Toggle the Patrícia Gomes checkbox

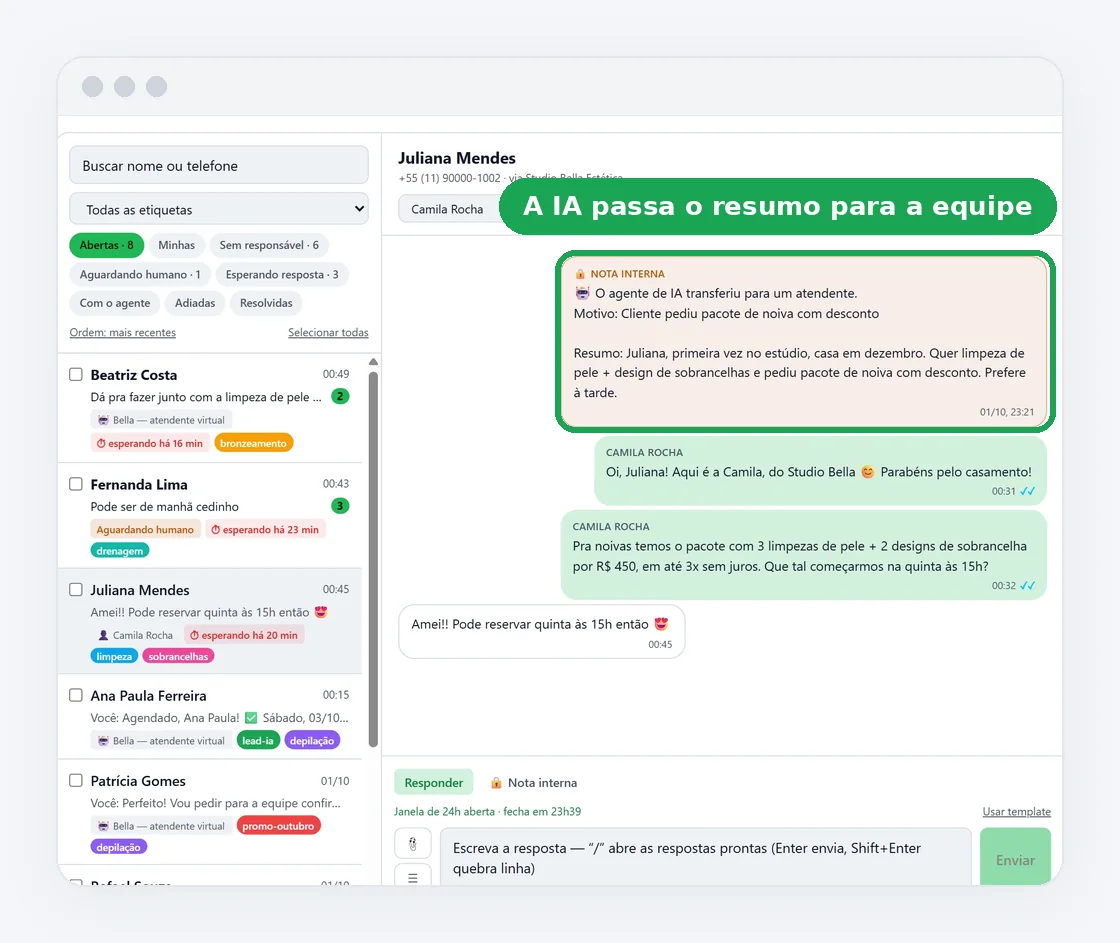click(76, 780)
